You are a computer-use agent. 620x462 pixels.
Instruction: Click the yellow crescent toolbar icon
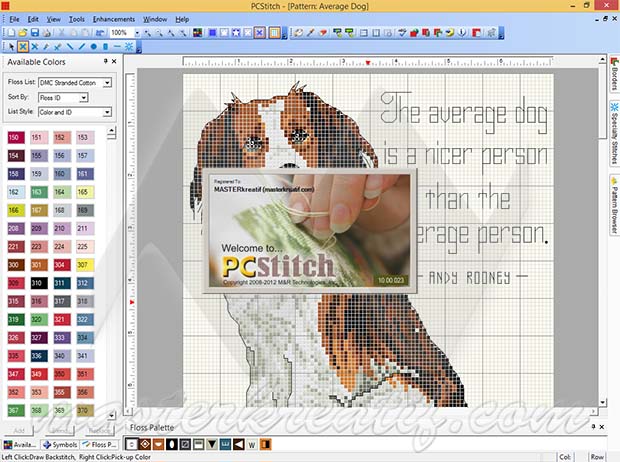(x=450, y=33)
